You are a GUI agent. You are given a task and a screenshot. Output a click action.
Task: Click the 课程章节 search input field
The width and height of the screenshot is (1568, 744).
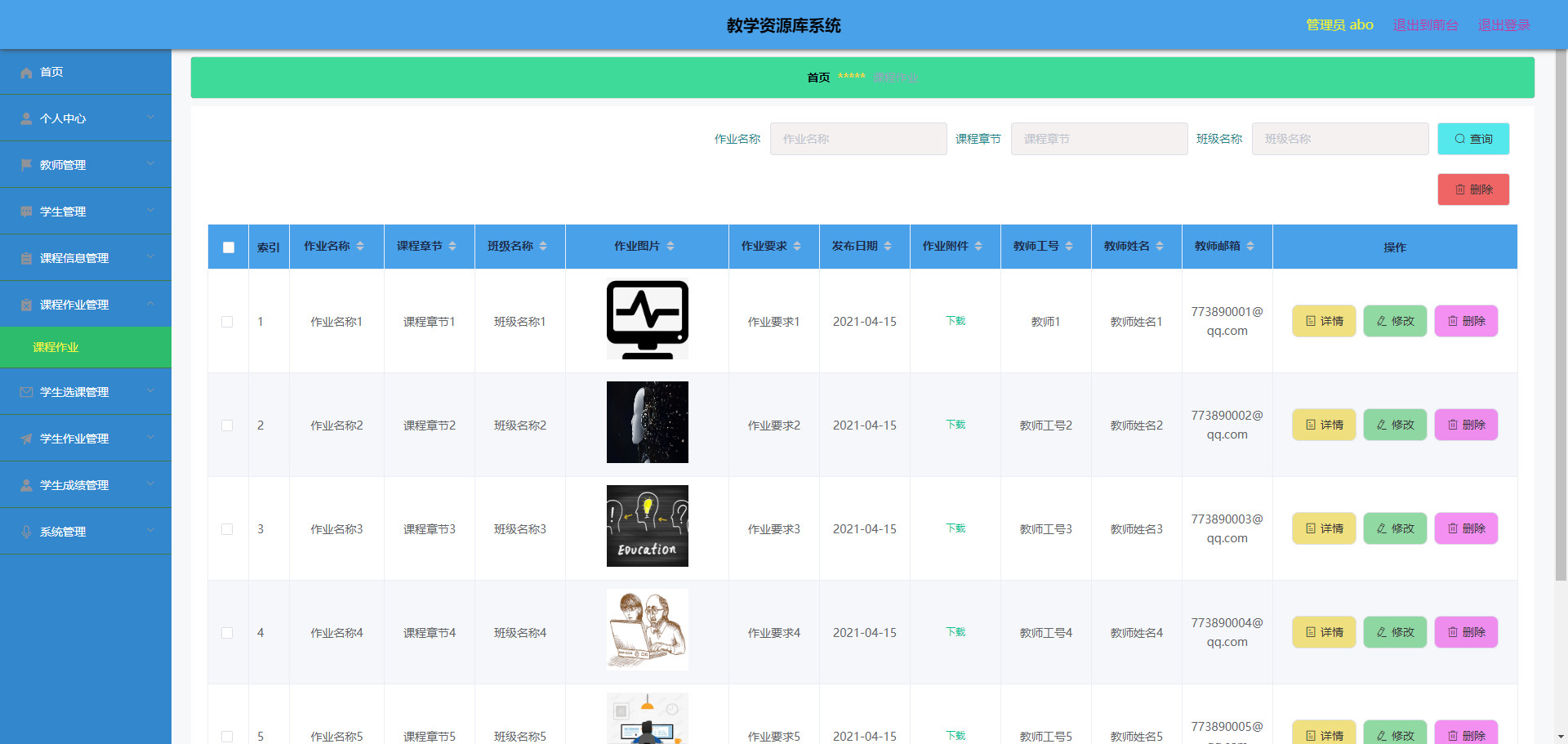(x=1098, y=139)
